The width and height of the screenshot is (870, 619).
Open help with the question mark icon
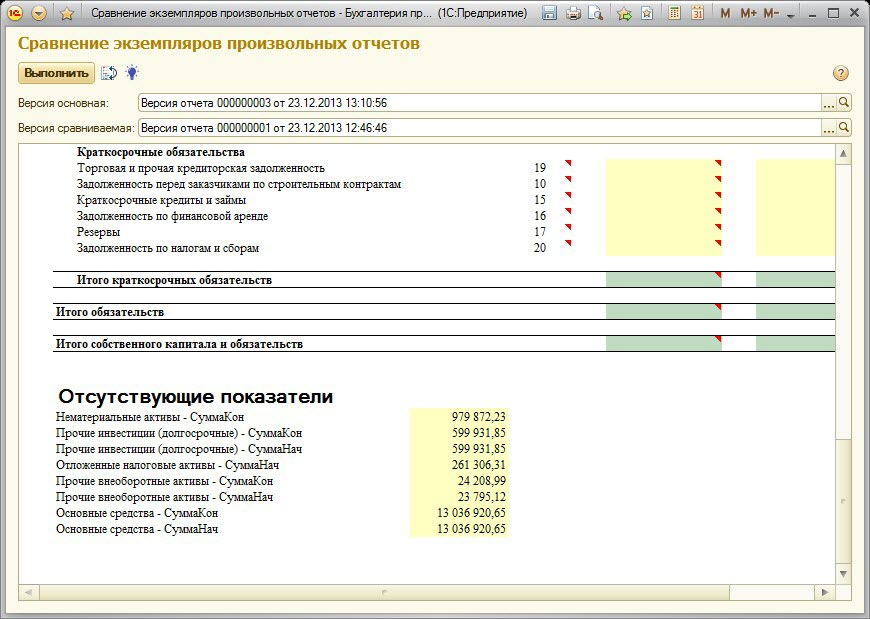pyautogui.click(x=841, y=74)
